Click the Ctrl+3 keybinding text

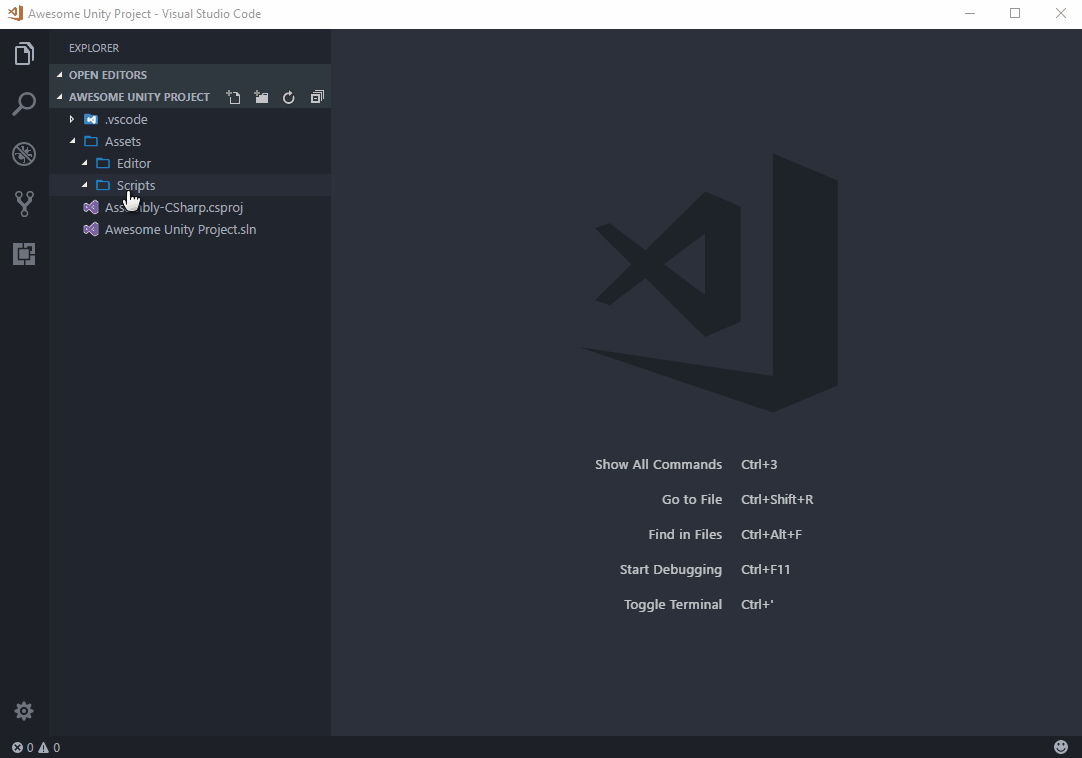[759, 465]
